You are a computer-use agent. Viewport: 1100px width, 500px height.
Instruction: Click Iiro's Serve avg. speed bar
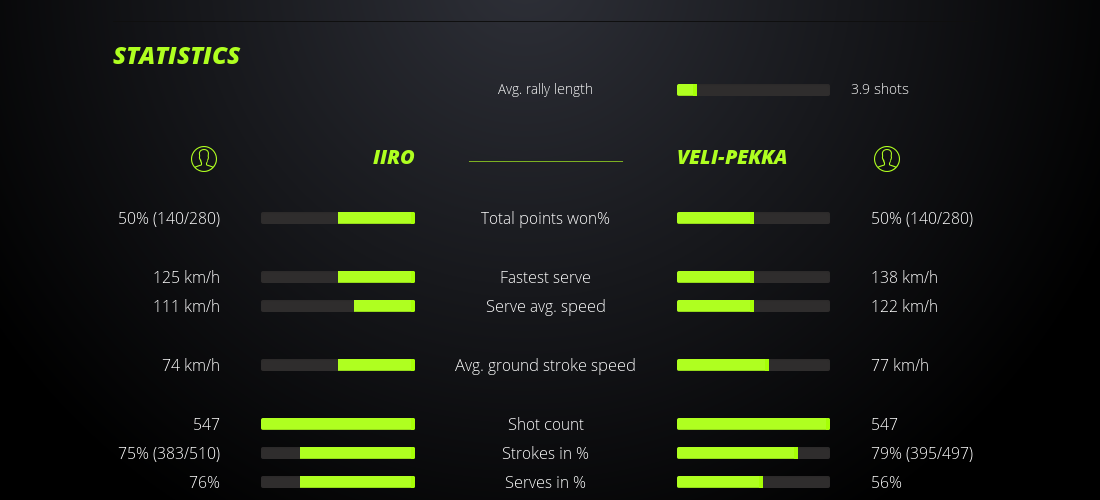click(338, 306)
